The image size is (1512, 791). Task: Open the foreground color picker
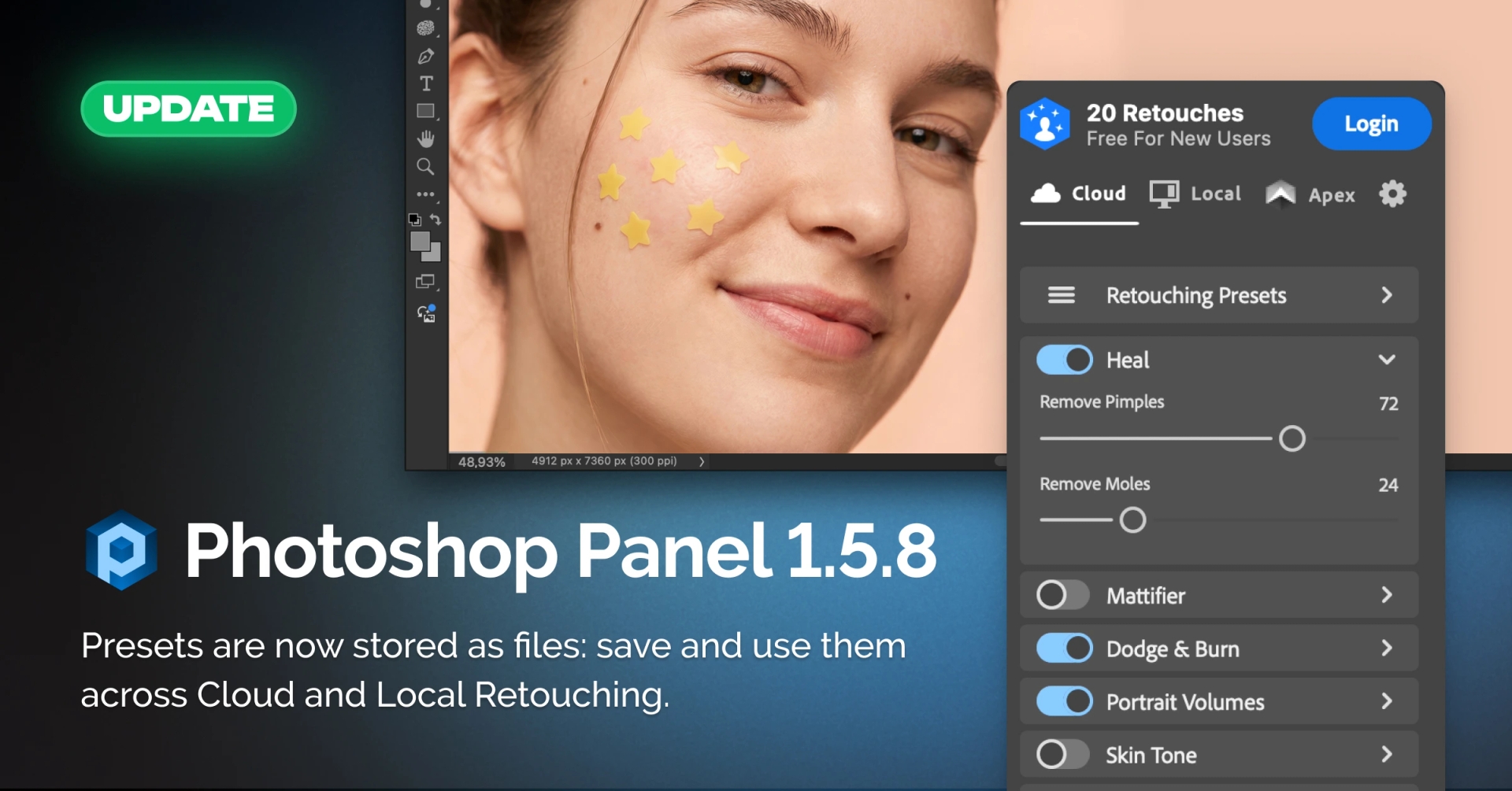coord(420,241)
